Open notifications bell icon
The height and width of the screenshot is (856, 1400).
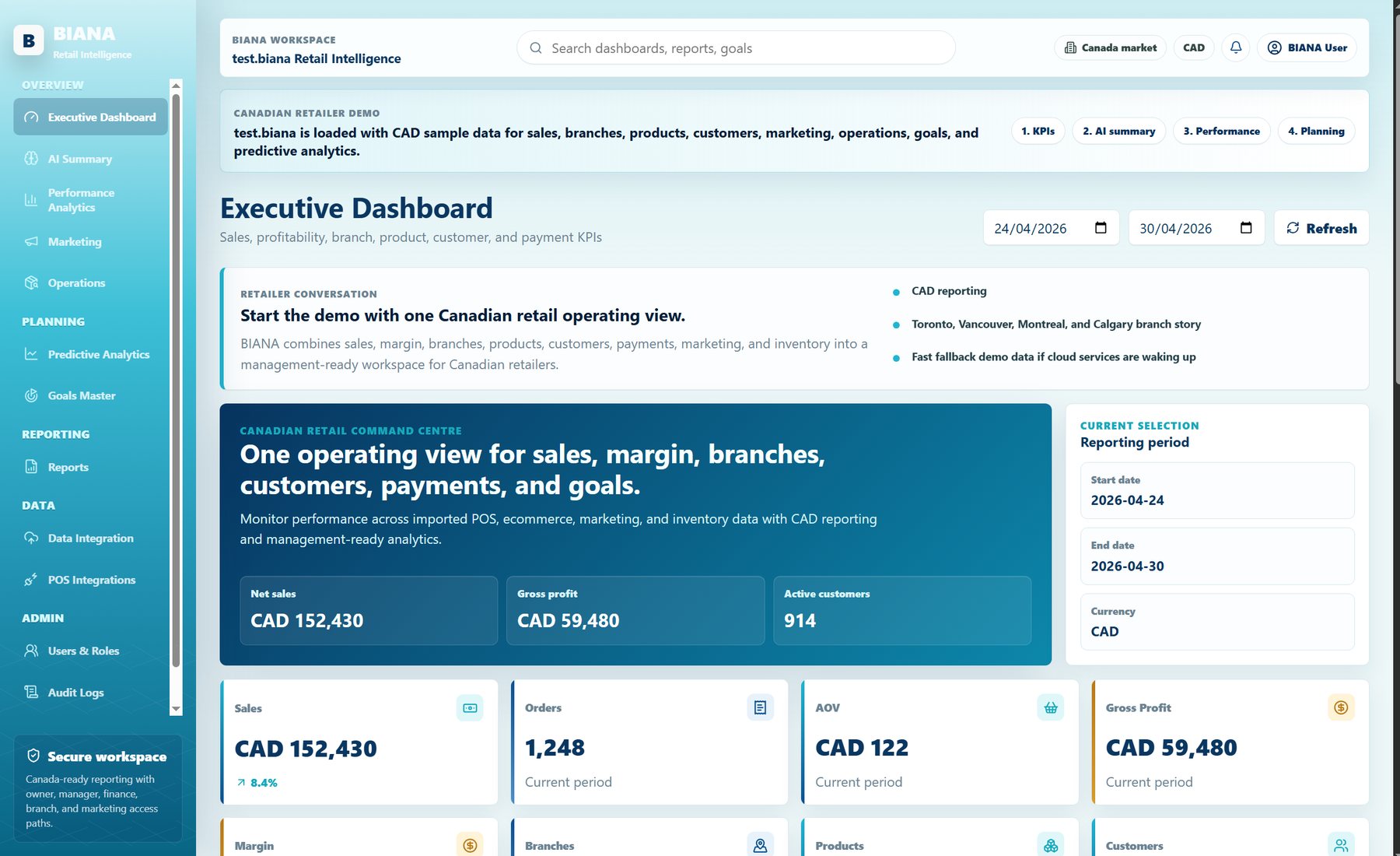pyautogui.click(x=1236, y=47)
